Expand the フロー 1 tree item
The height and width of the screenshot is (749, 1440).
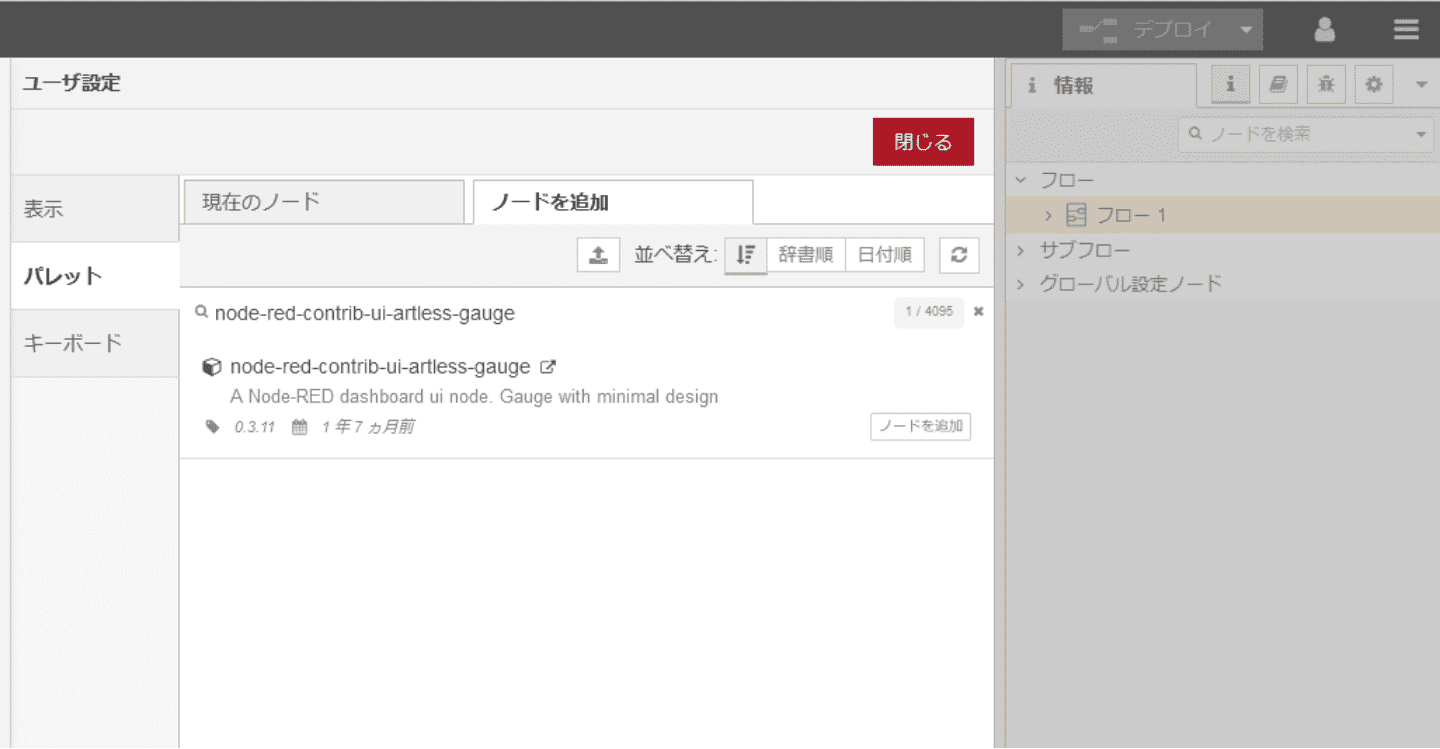1048,215
